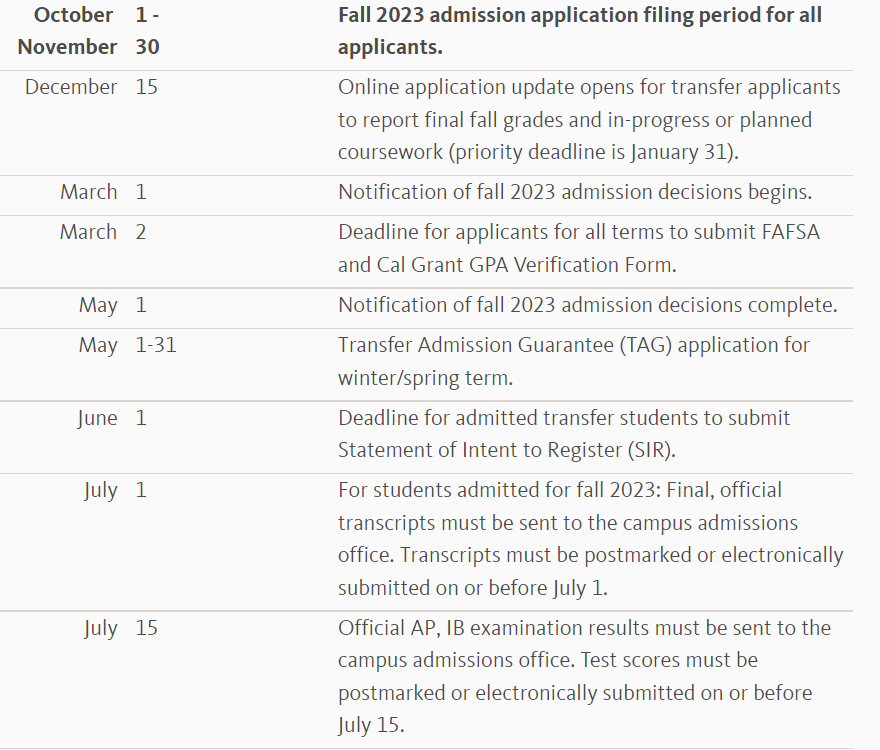
Task: Click the date "2" in the FAFSA deadline row
Action: (x=141, y=232)
